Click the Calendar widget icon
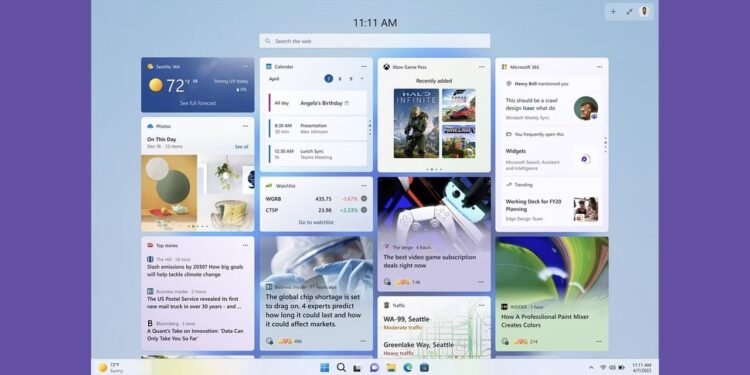Viewport: 750px width, 375px height. [x=269, y=66]
